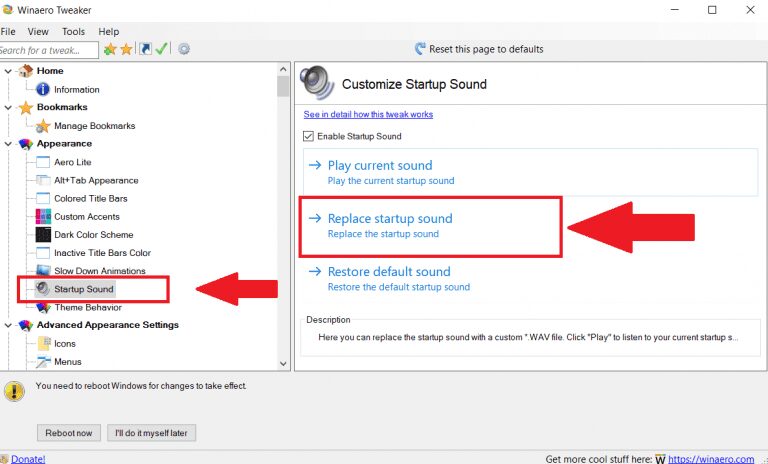The width and height of the screenshot is (768, 464).
Task: Open the View menu
Action: click(38, 31)
